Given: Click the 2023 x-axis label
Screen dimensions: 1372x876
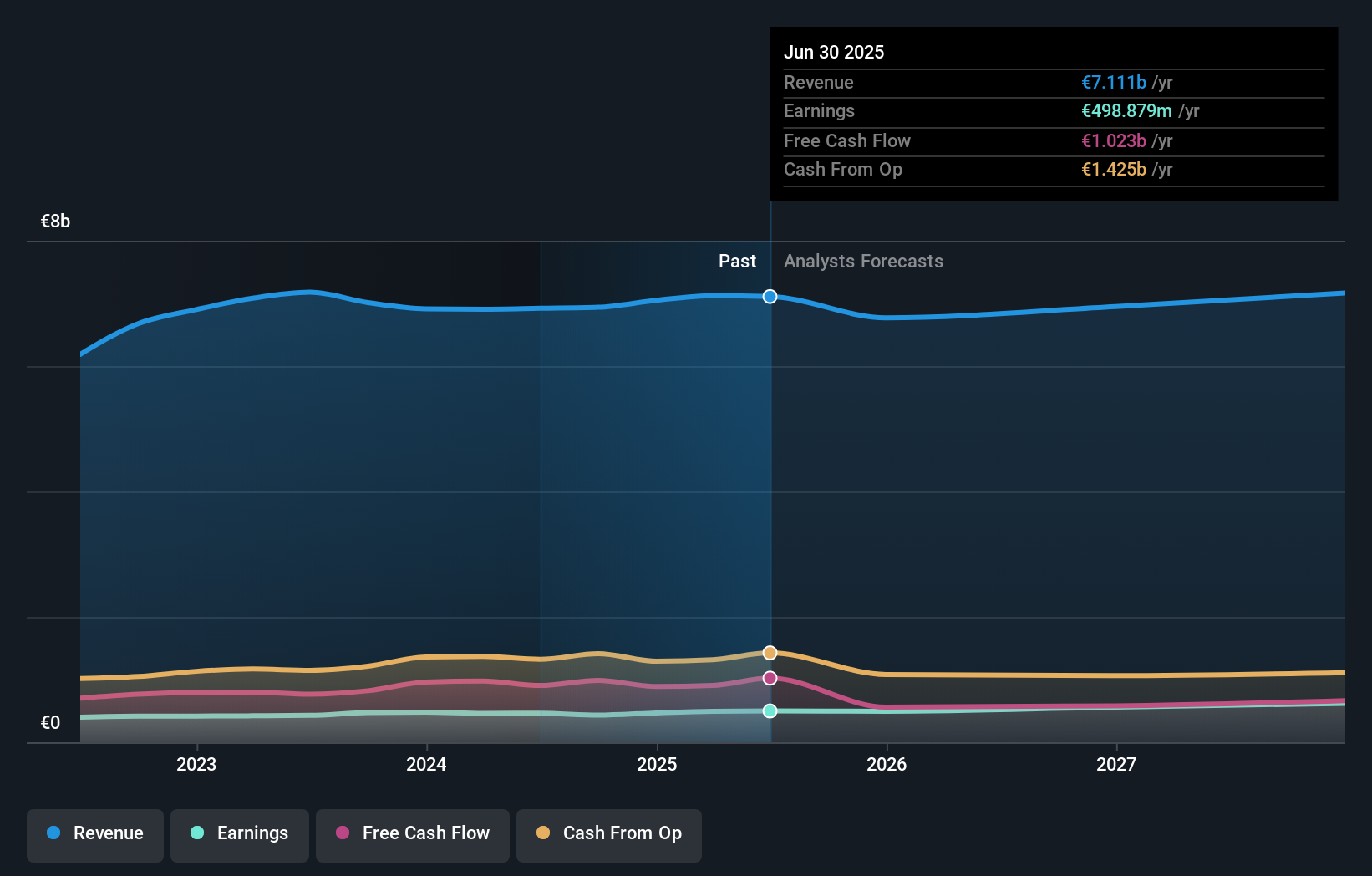Looking at the screenshot, I should (x=196, y=765).
